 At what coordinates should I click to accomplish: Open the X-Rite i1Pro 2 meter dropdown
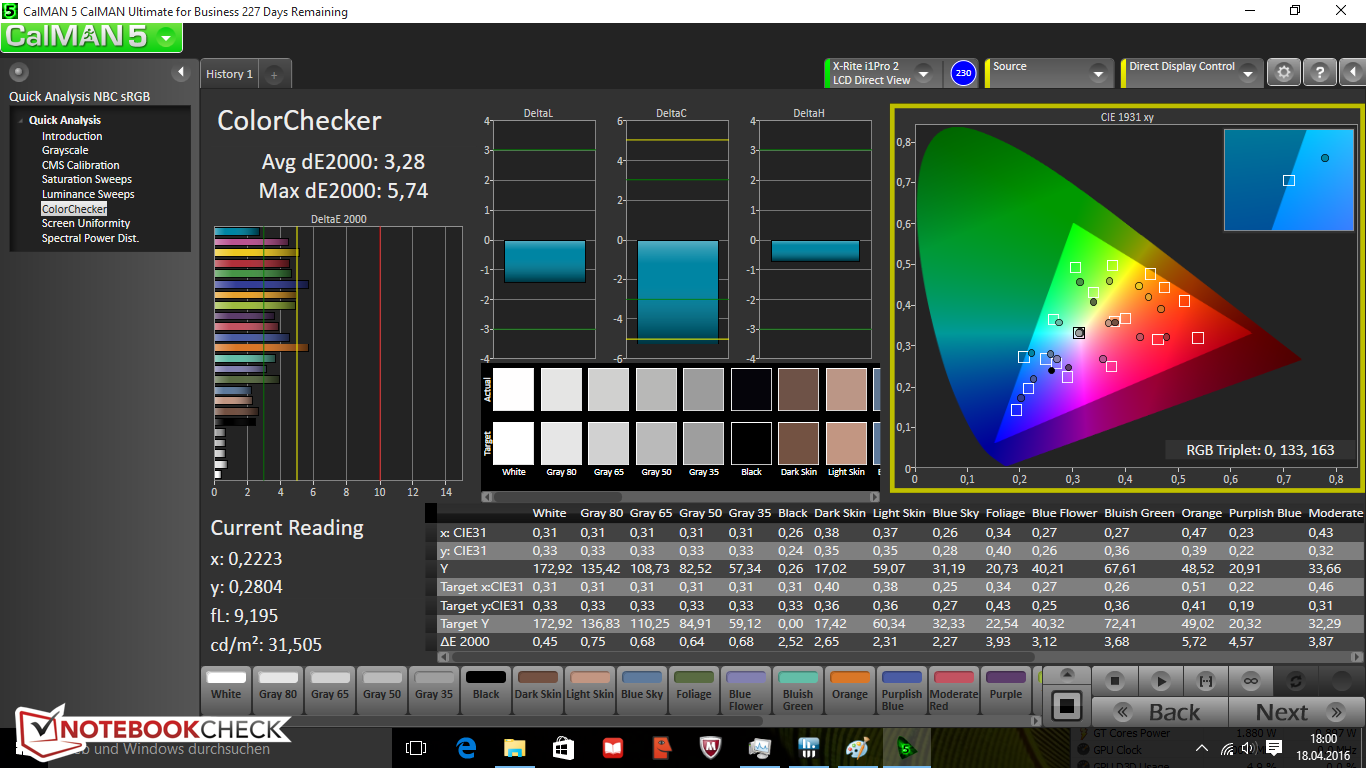pos(923,74)
